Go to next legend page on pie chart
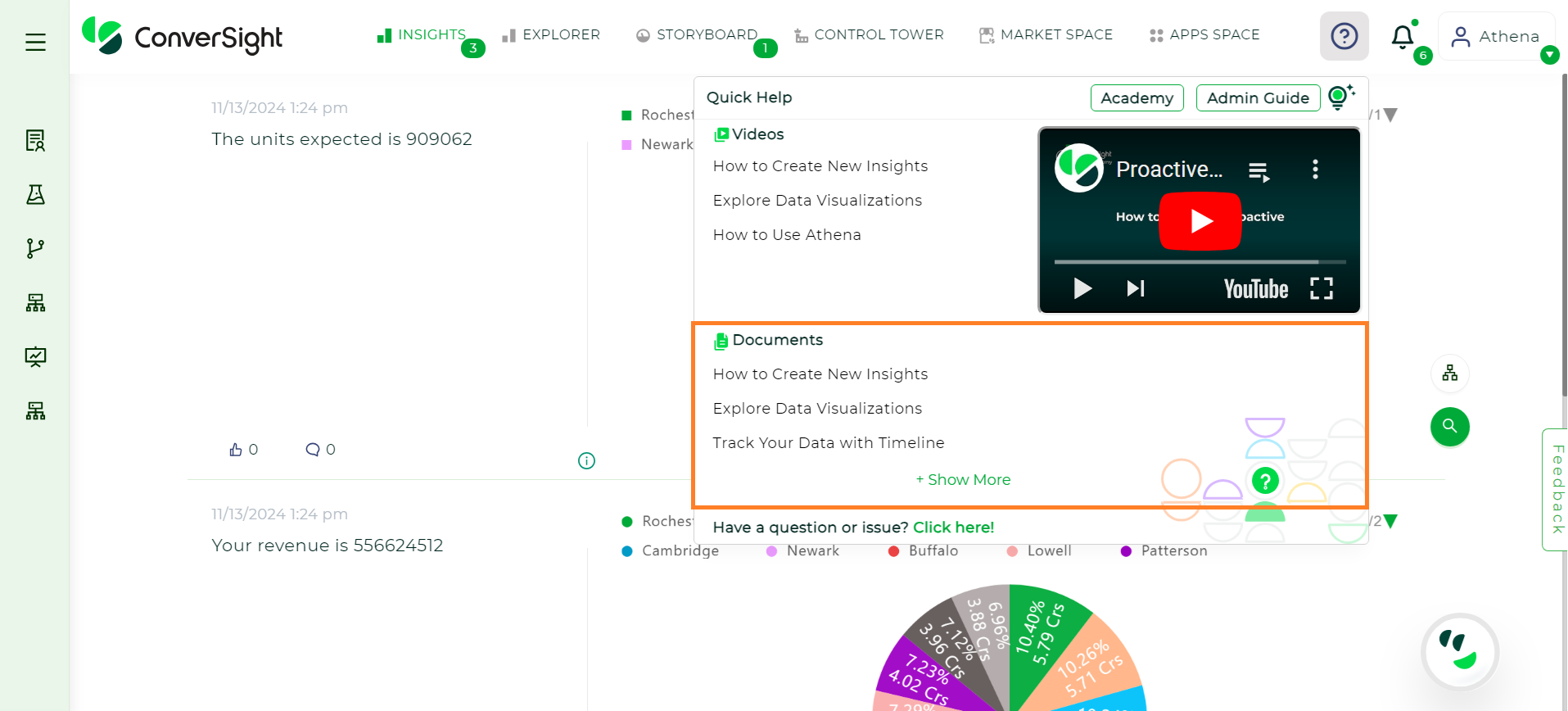 click(1390, 521)
